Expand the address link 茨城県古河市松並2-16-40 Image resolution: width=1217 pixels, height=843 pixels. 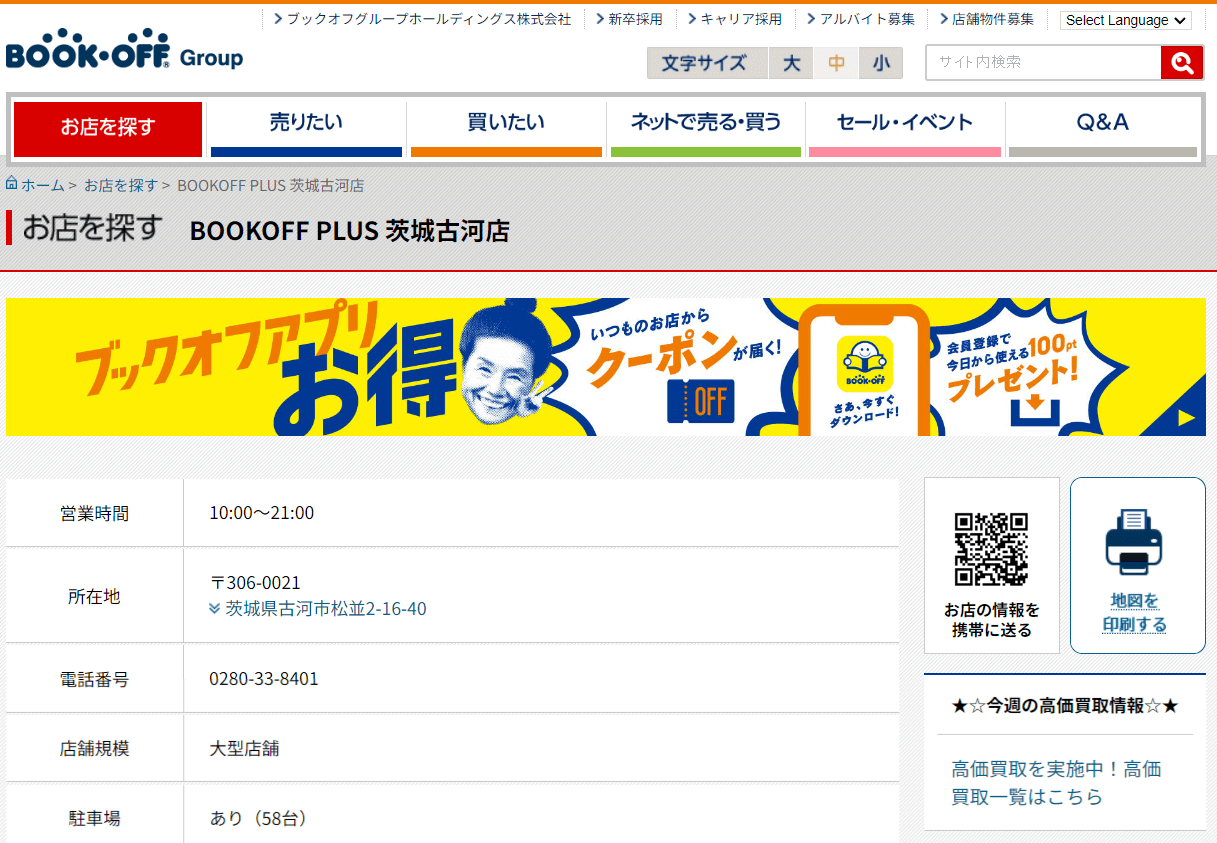click(x=325, y=608)
